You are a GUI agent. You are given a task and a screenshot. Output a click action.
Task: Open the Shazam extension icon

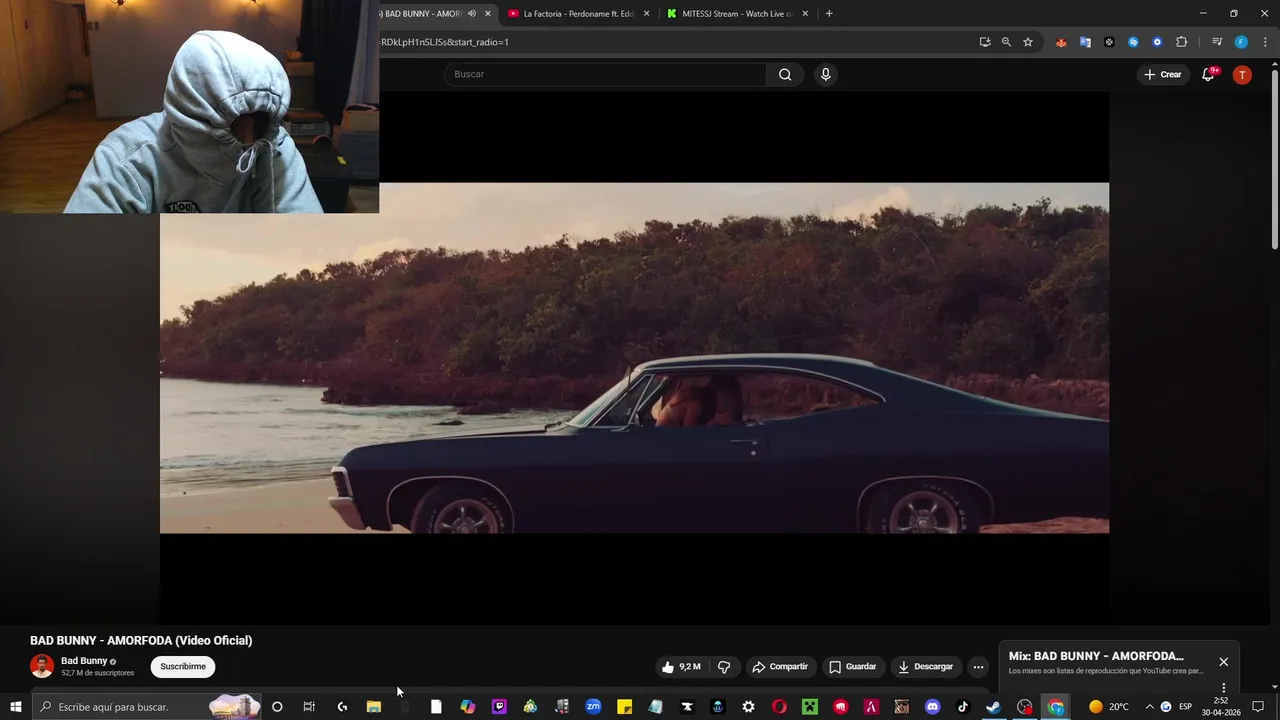click(1133, 42)
